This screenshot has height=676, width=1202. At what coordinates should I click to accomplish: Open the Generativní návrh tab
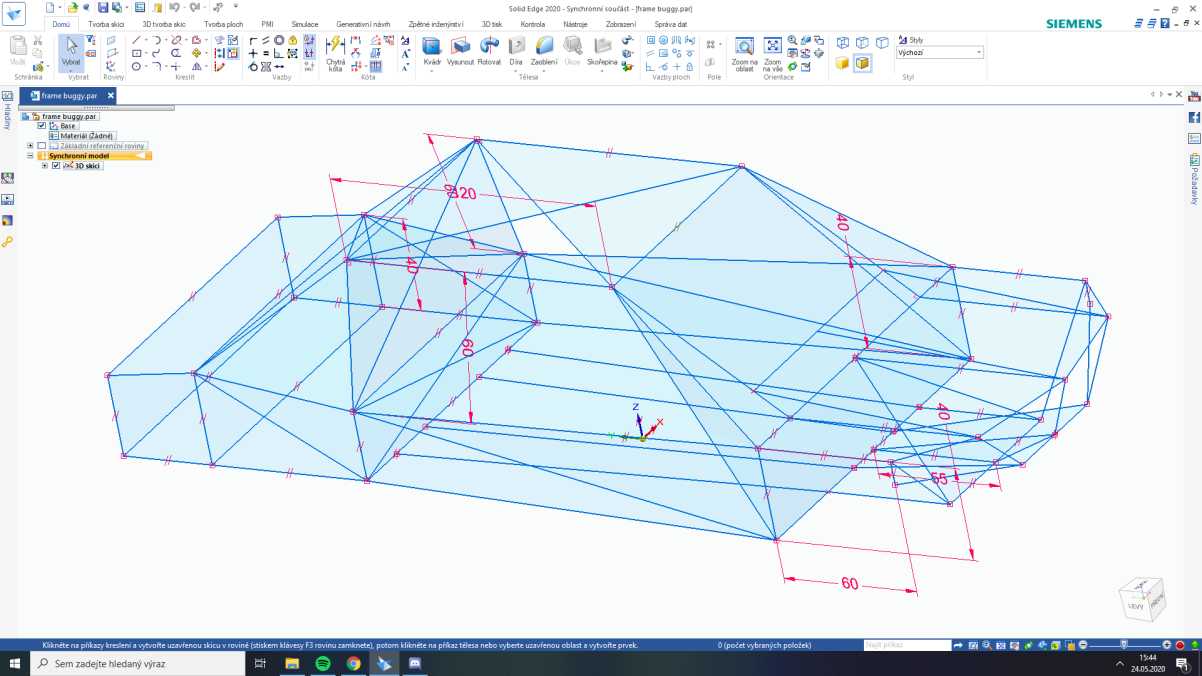363,23
